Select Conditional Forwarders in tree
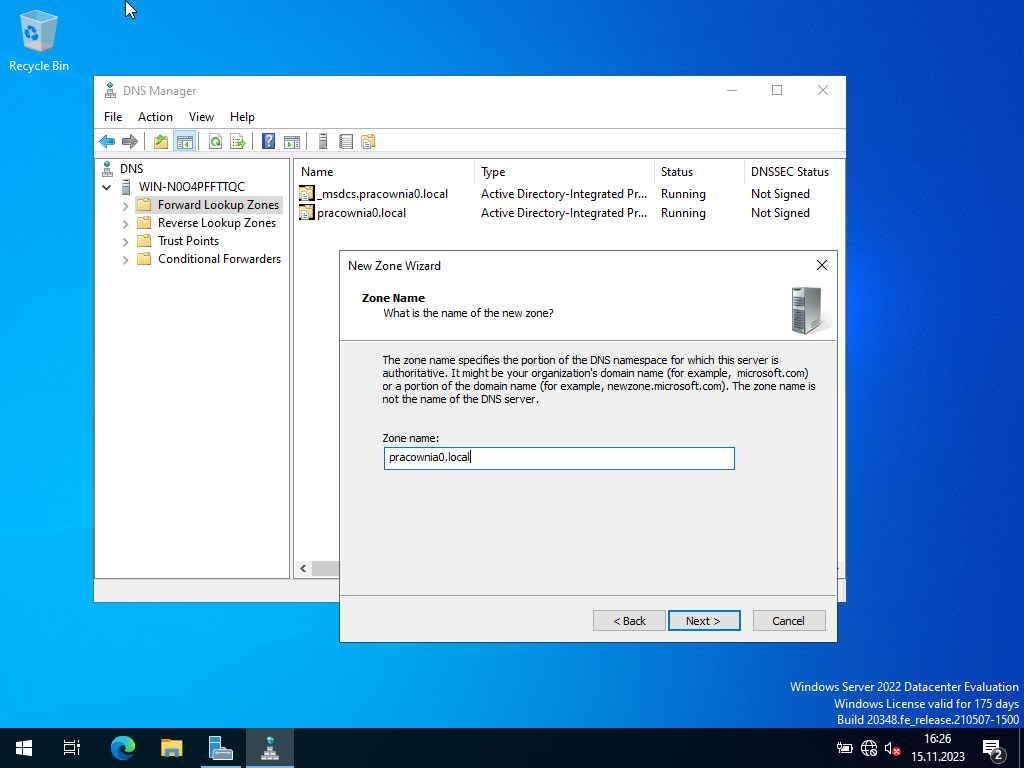Viewport: 1024px width, 768px height. coord(219,259)
